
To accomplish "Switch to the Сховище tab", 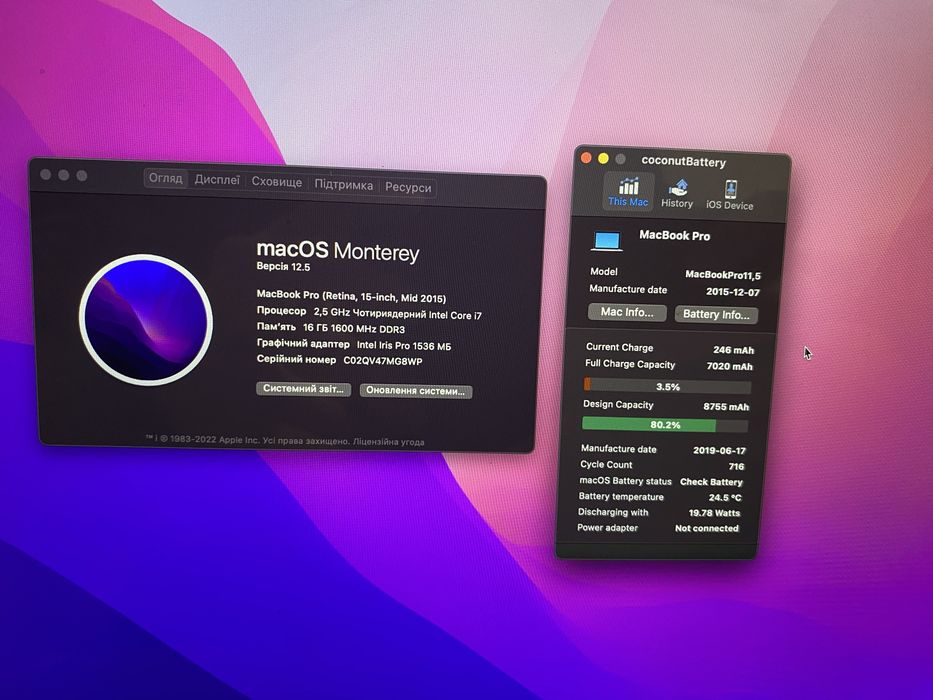I will 277,182.
